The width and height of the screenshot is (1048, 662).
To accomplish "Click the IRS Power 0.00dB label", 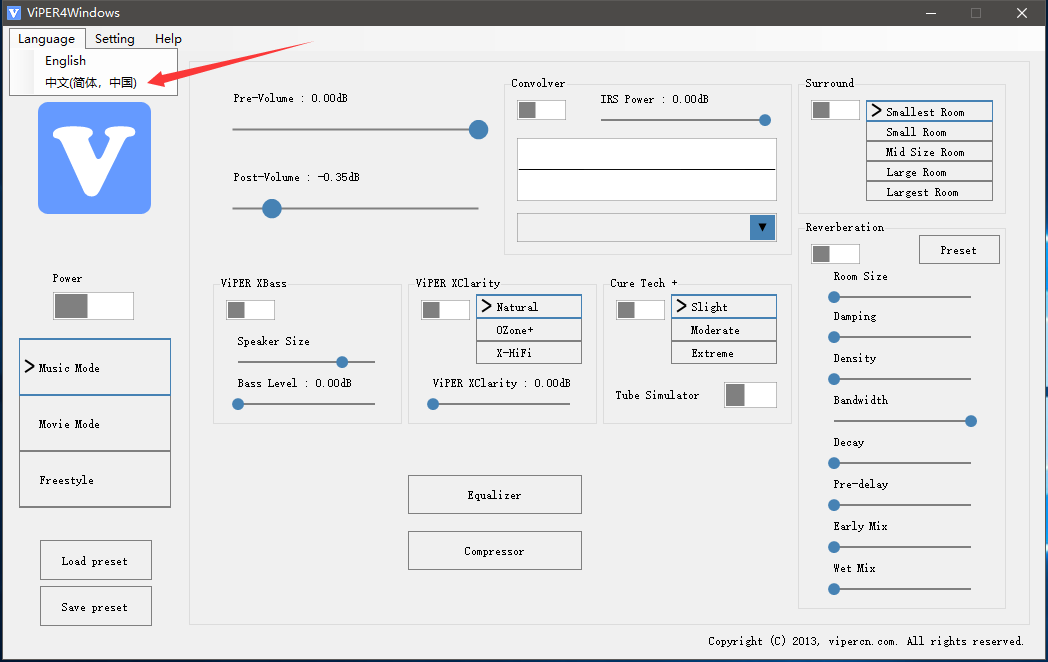I will tap(654, 99).
